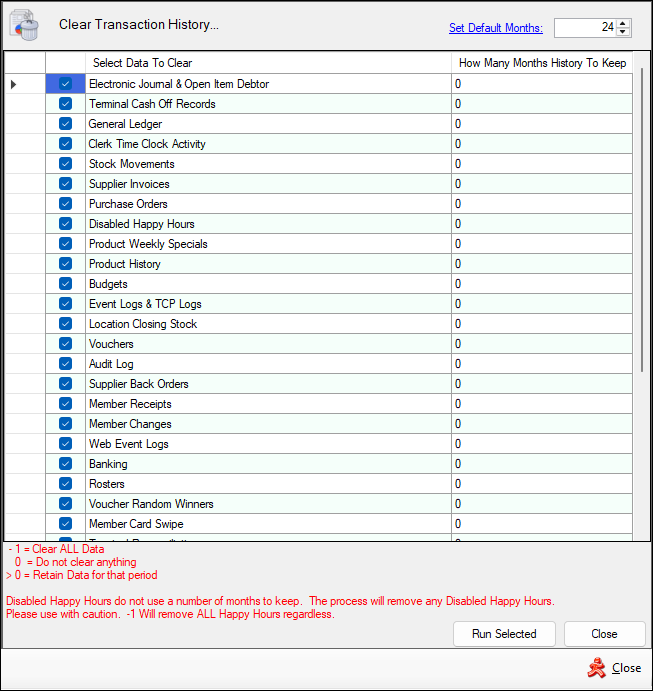This screenshot has width=653, height=691.
Task: Click Close with the red figure icon
Action: (614, 668)
